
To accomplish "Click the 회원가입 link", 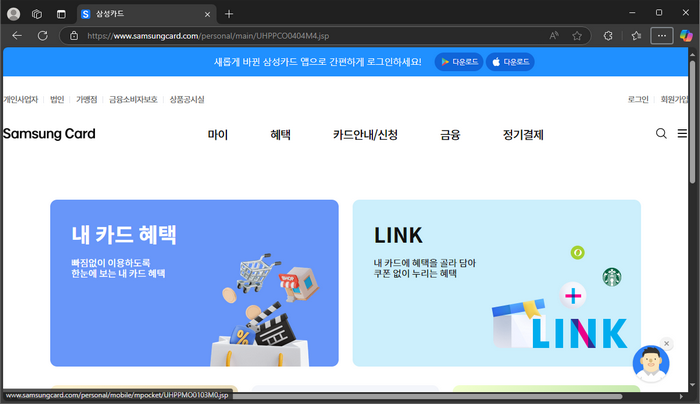I will tap(675, 100).
